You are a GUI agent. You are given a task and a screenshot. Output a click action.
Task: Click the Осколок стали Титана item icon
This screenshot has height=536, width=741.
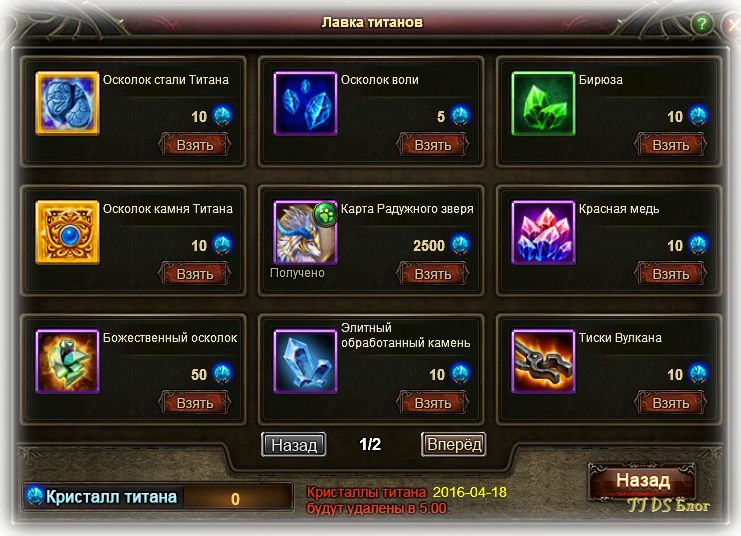(x=67, y=103)
